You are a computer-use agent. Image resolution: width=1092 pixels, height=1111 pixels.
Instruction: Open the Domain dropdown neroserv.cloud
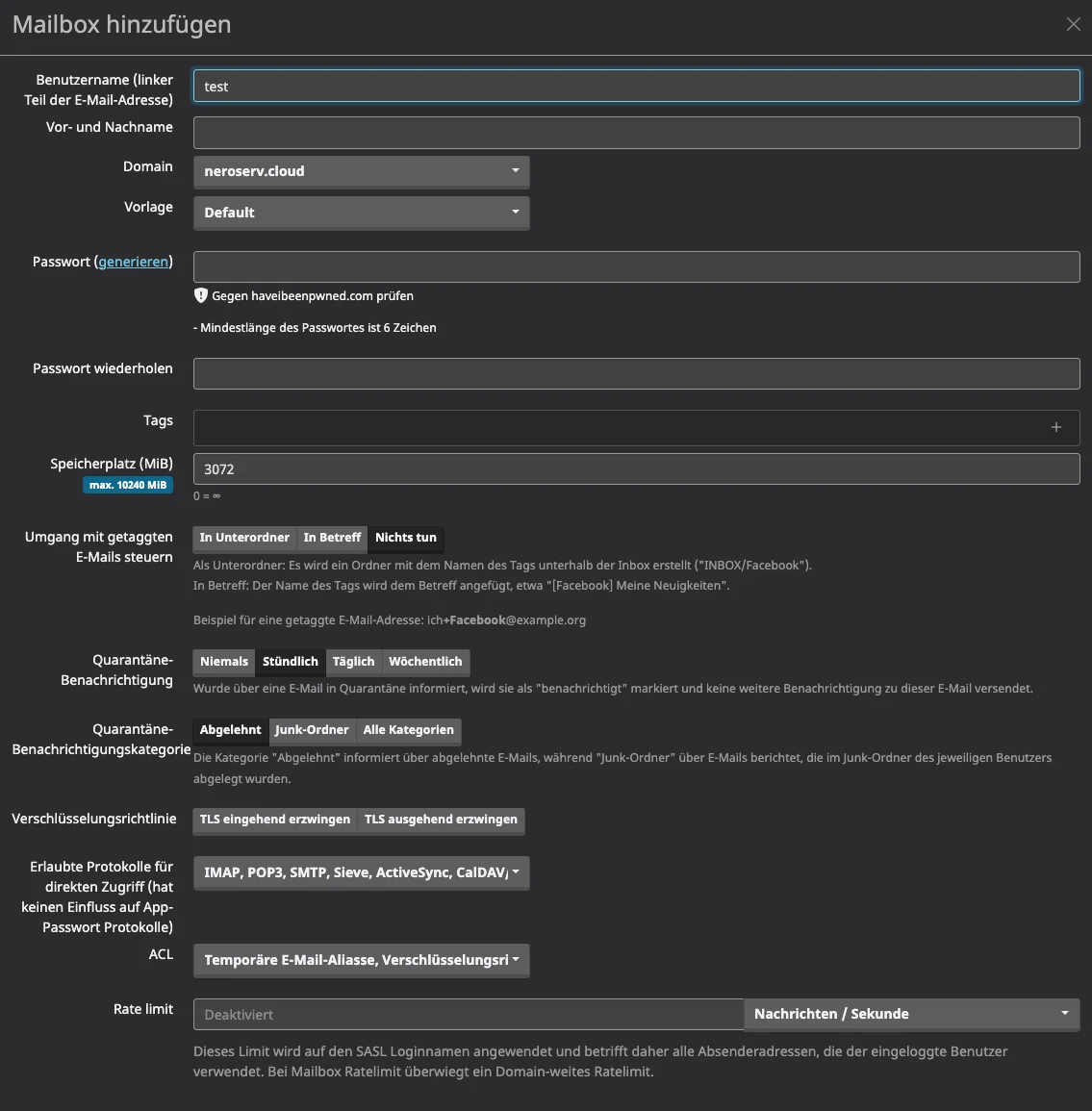coord(362,171)
